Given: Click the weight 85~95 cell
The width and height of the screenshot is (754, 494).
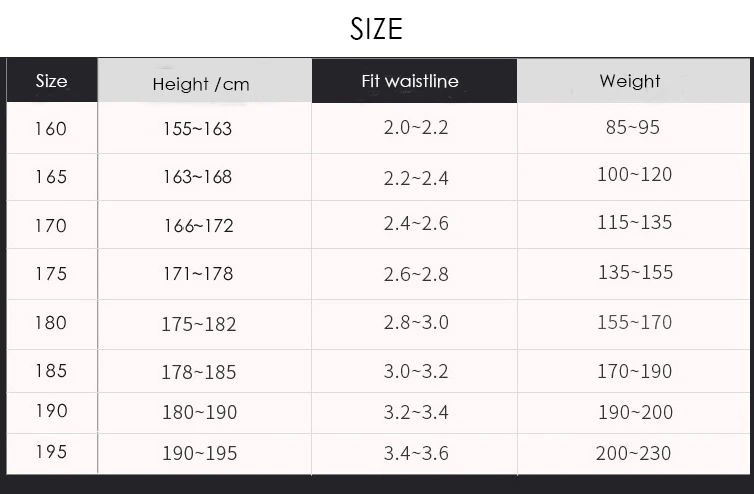Looking at the screenshot, I should 632,128.
